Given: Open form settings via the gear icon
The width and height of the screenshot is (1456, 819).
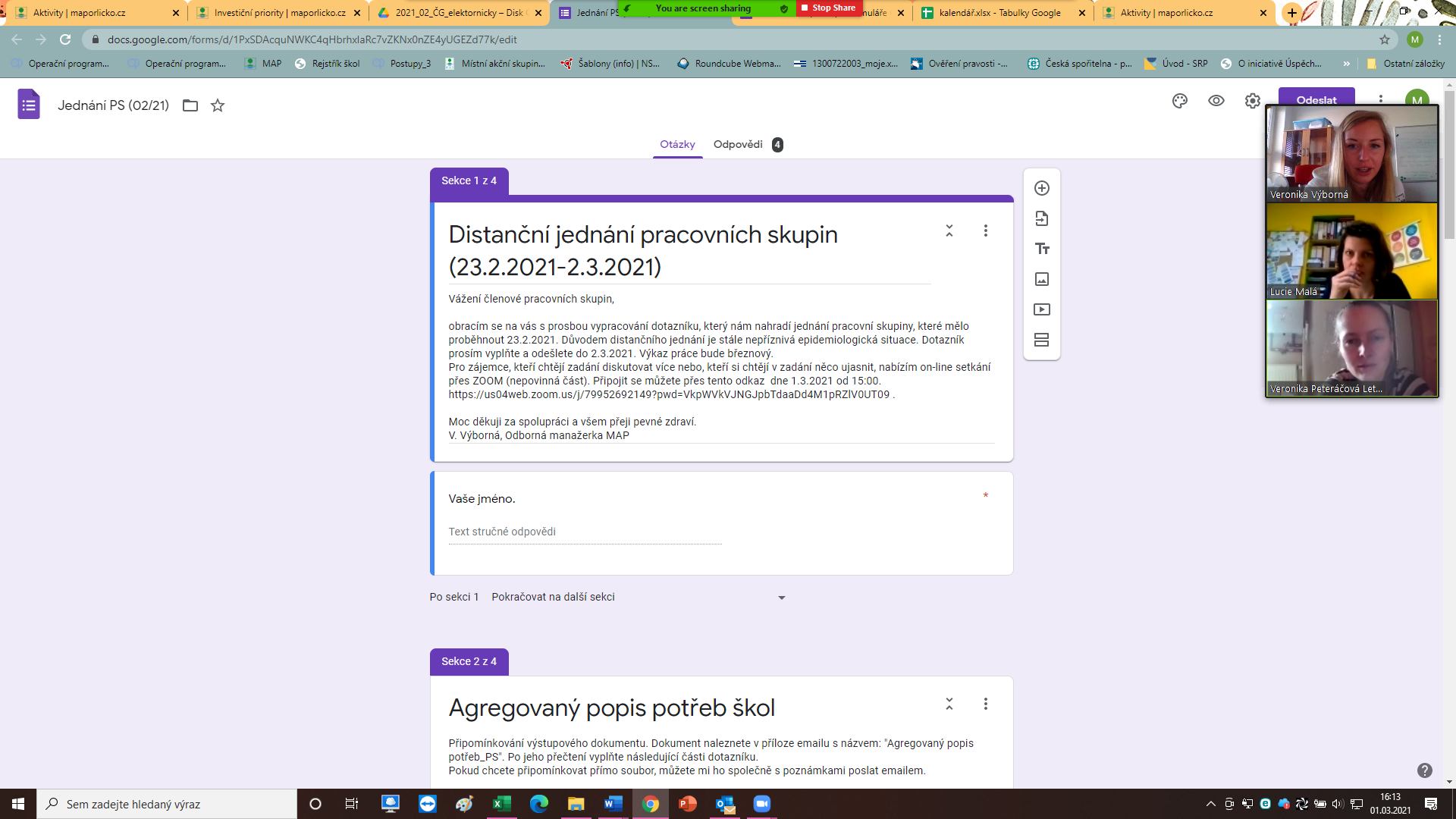Looking at the screenshot, I should click(1253, 100).
